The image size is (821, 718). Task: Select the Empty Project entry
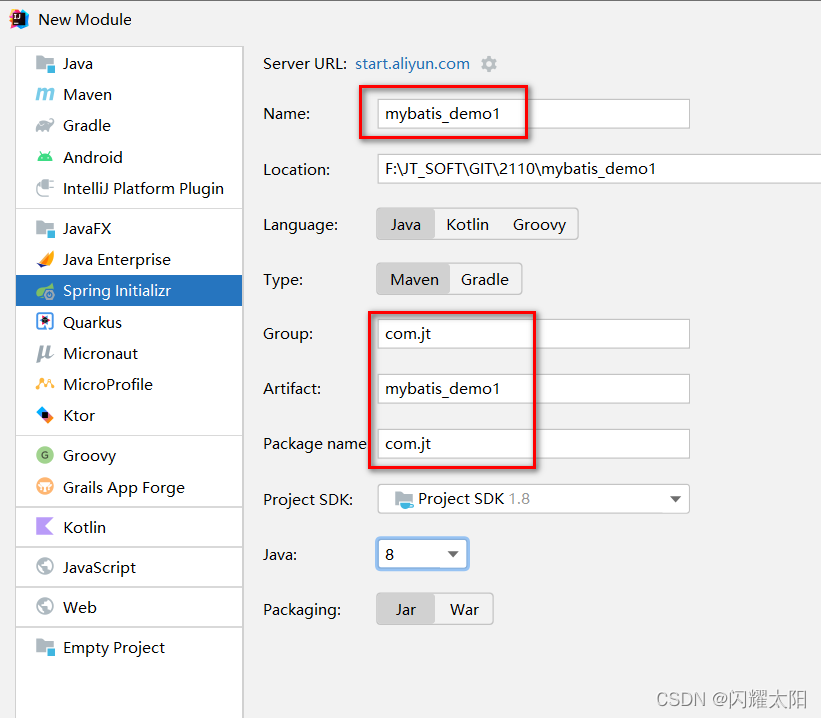pos(129,648)
